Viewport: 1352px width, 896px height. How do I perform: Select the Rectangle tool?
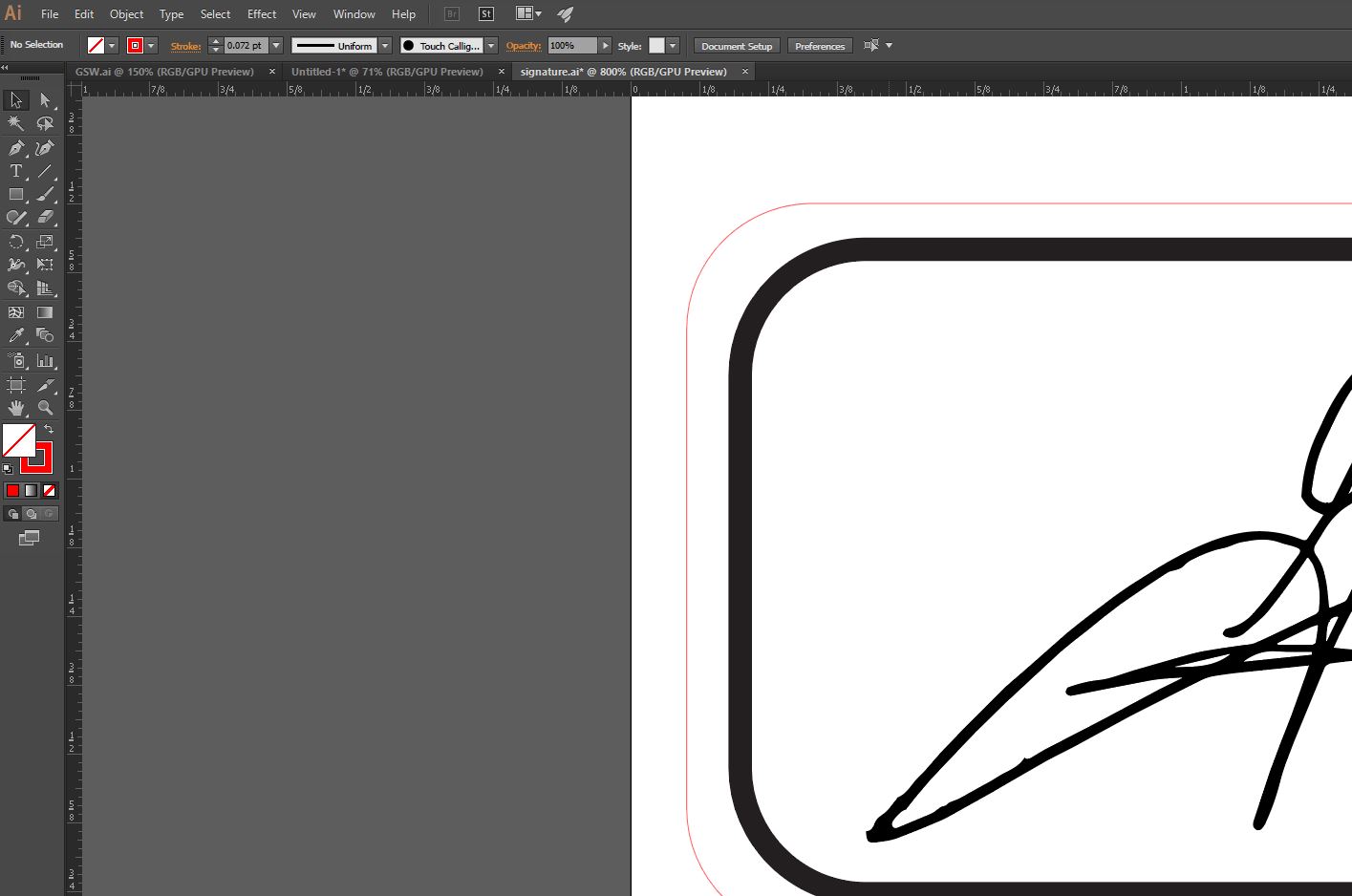pos(16,194)
